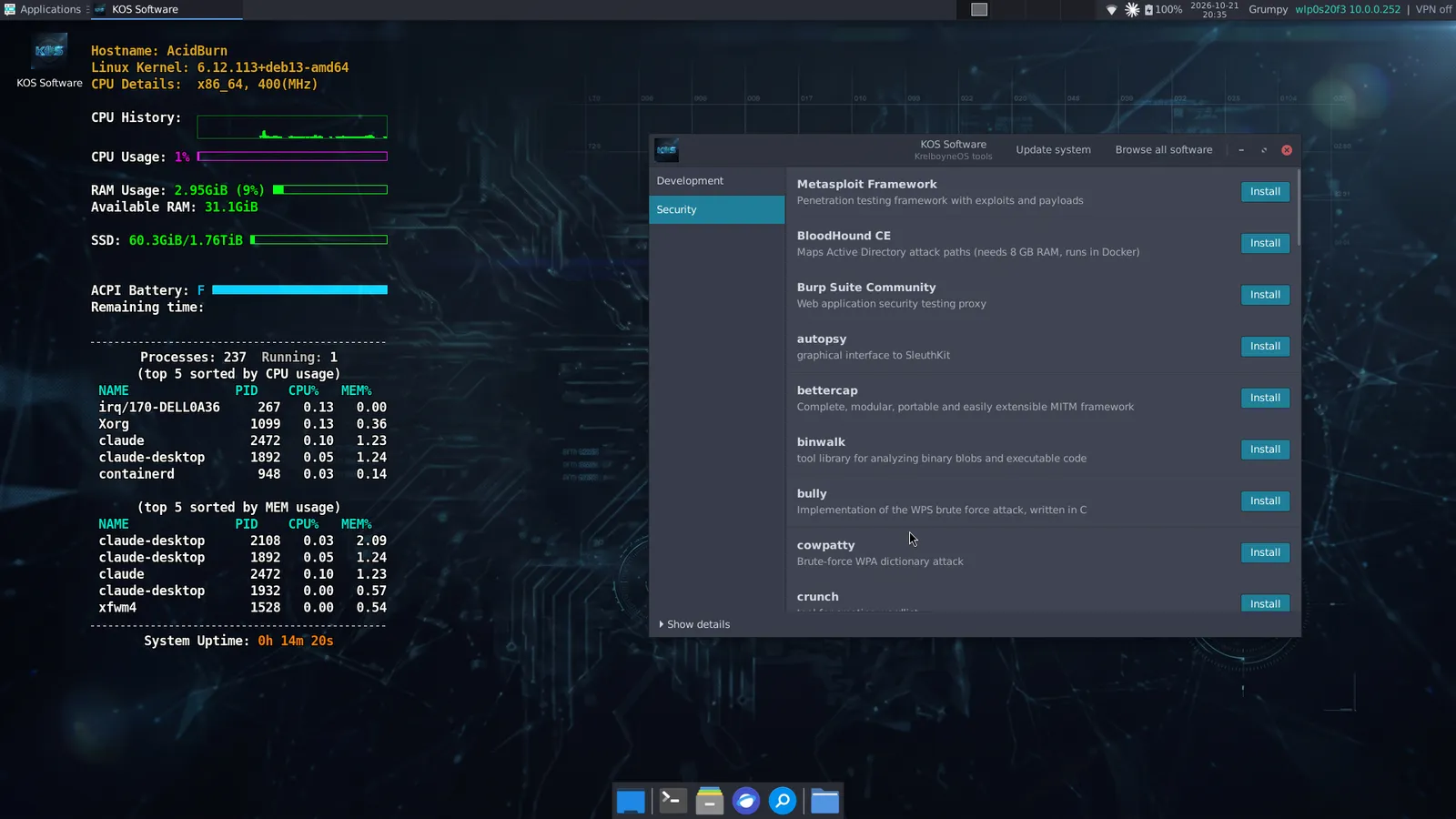Click the KOS logo in the window header
Viewport: 1456px width, 819px height.
click(x=666, y=150)
